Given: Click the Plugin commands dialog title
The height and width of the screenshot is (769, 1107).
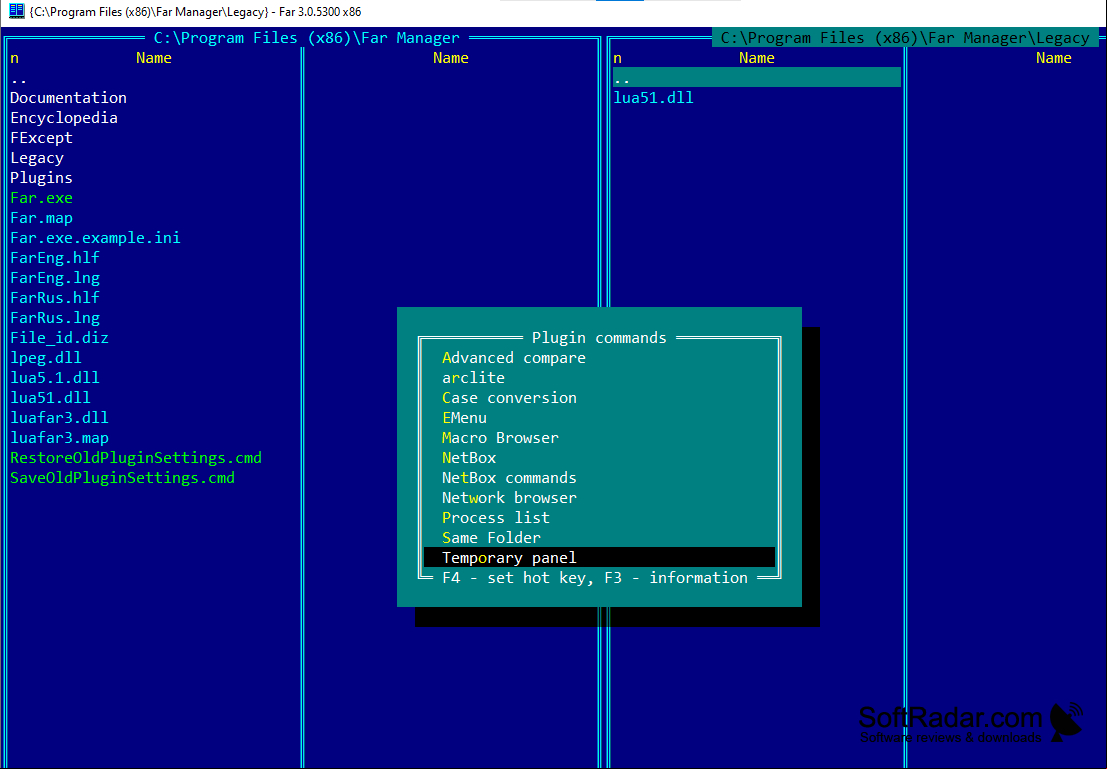Looking at the screenshot, I should click(x=599, y=338).
